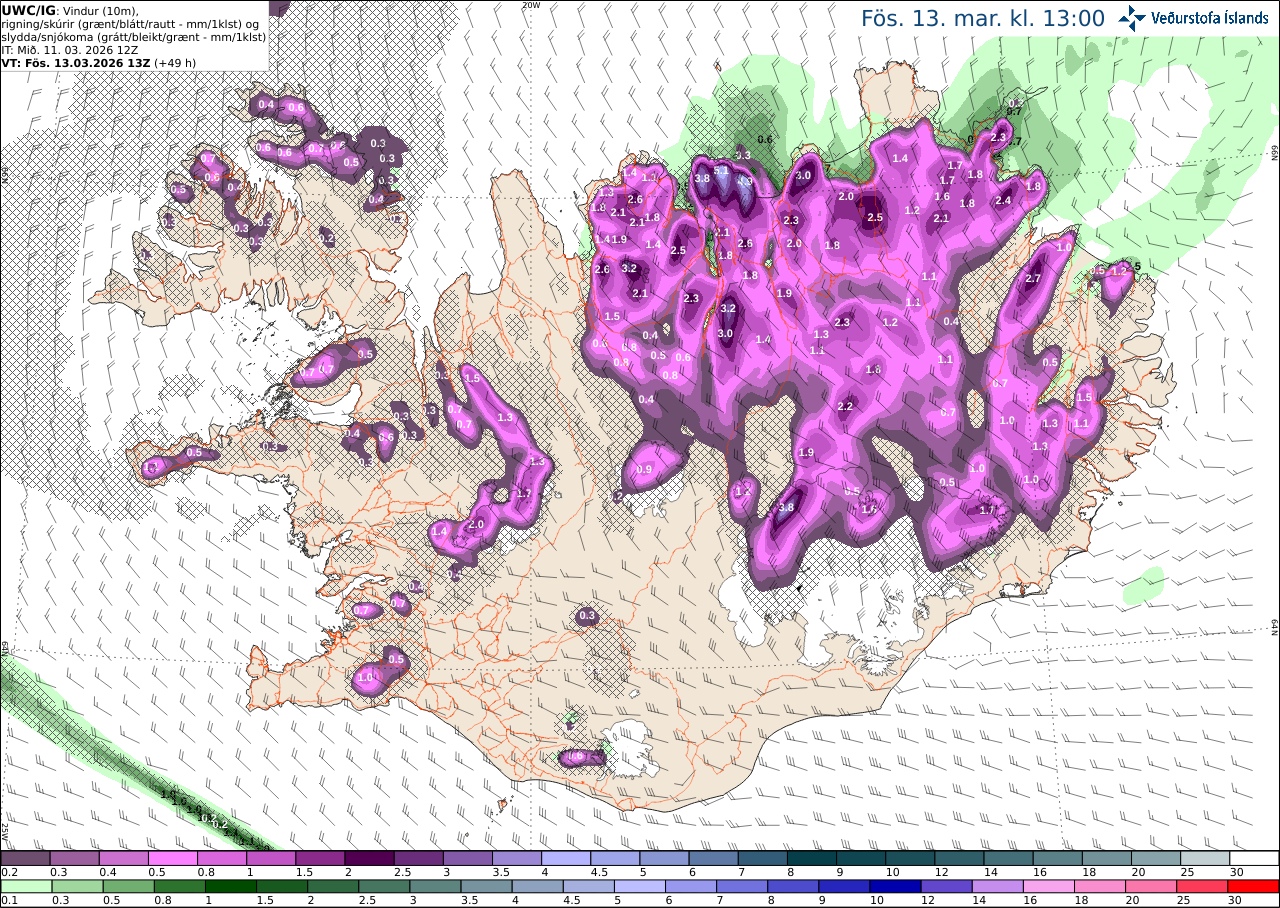Click the 'Veðurstofa Íslands' logo text
Viewport: 1280px width, 908px height.
click(1210, 18)
